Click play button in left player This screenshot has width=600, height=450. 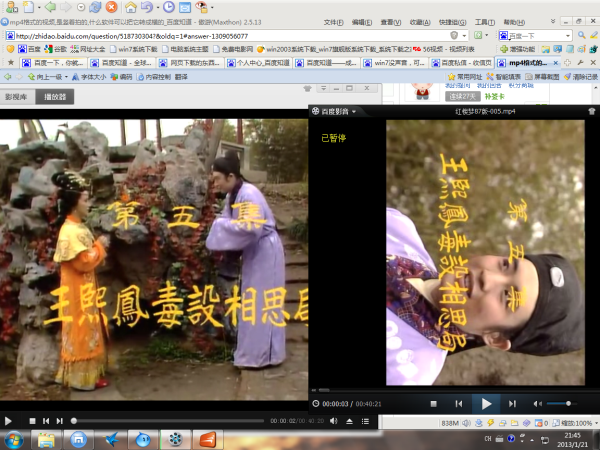(x=9, y=421)
